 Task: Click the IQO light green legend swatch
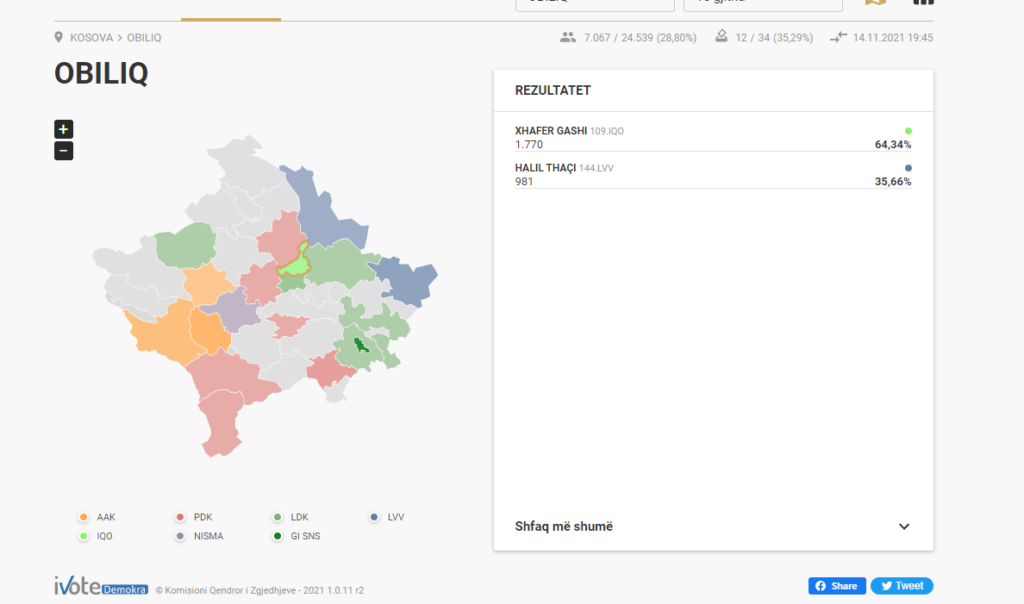[84, 536]
